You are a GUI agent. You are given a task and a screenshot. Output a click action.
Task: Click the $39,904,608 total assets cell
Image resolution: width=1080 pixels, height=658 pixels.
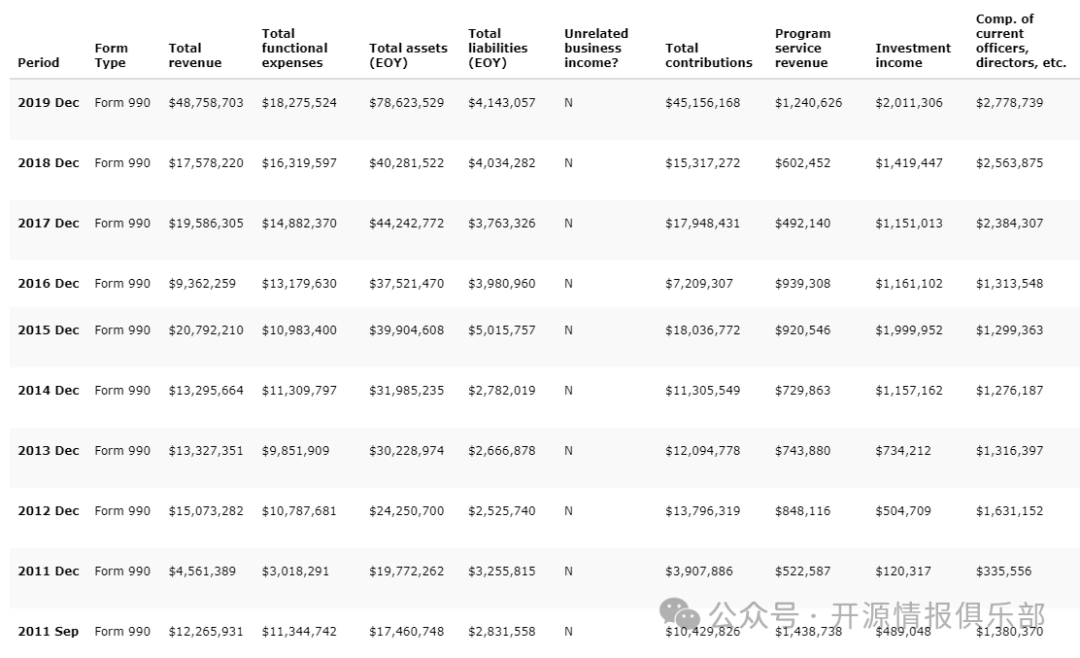406,330
